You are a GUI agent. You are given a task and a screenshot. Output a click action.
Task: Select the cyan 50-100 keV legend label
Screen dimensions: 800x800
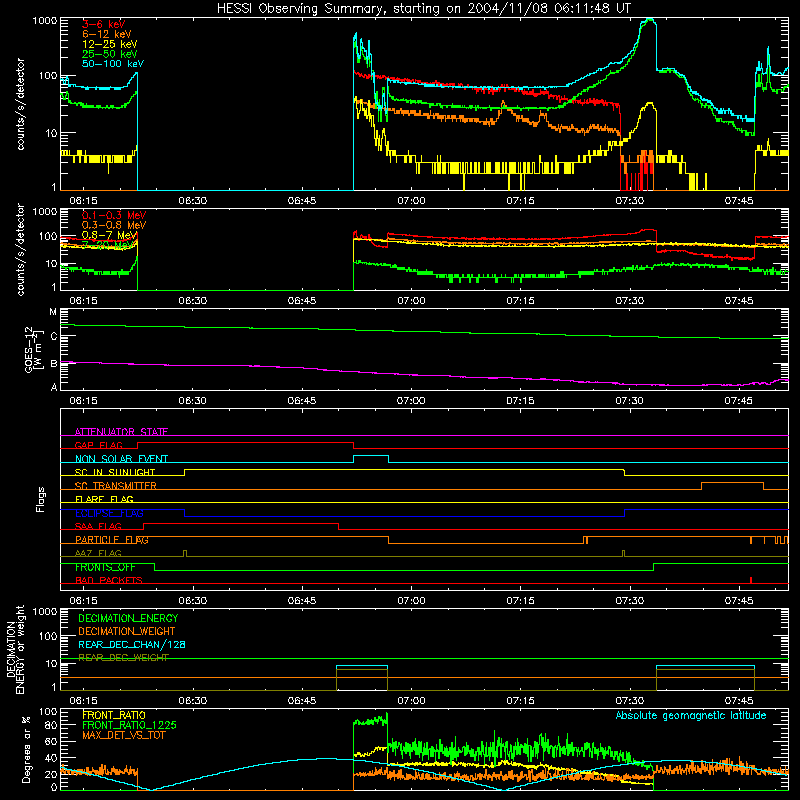pyautogui.click(x=113, y=64)
